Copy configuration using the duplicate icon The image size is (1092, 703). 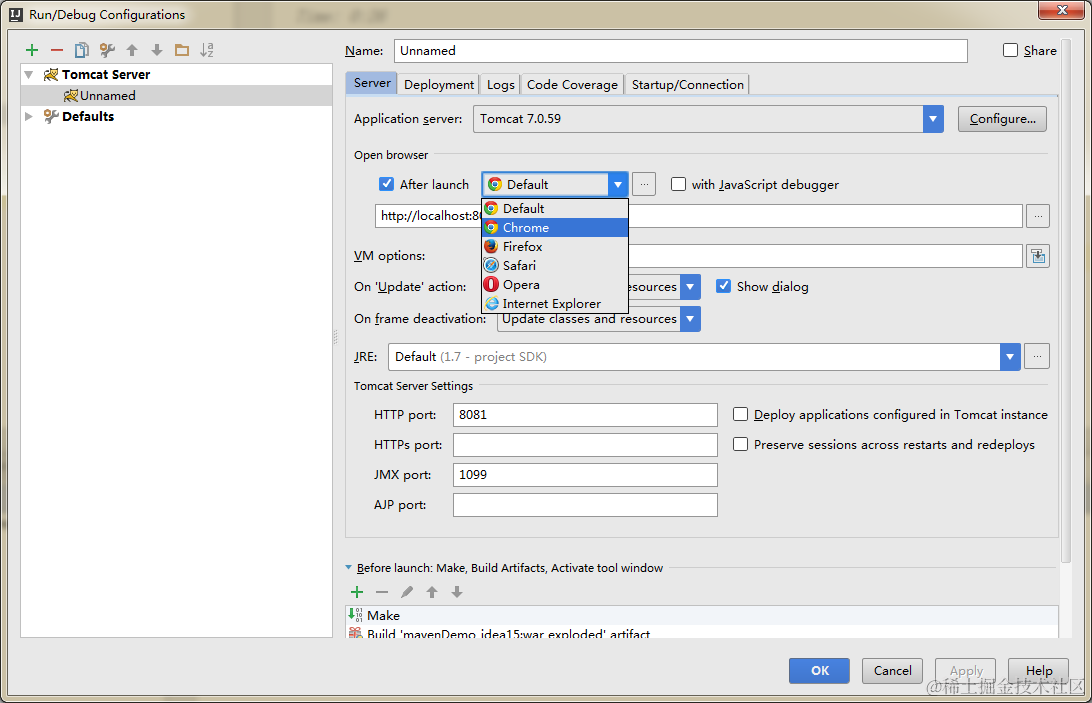(x=81, y=49)
